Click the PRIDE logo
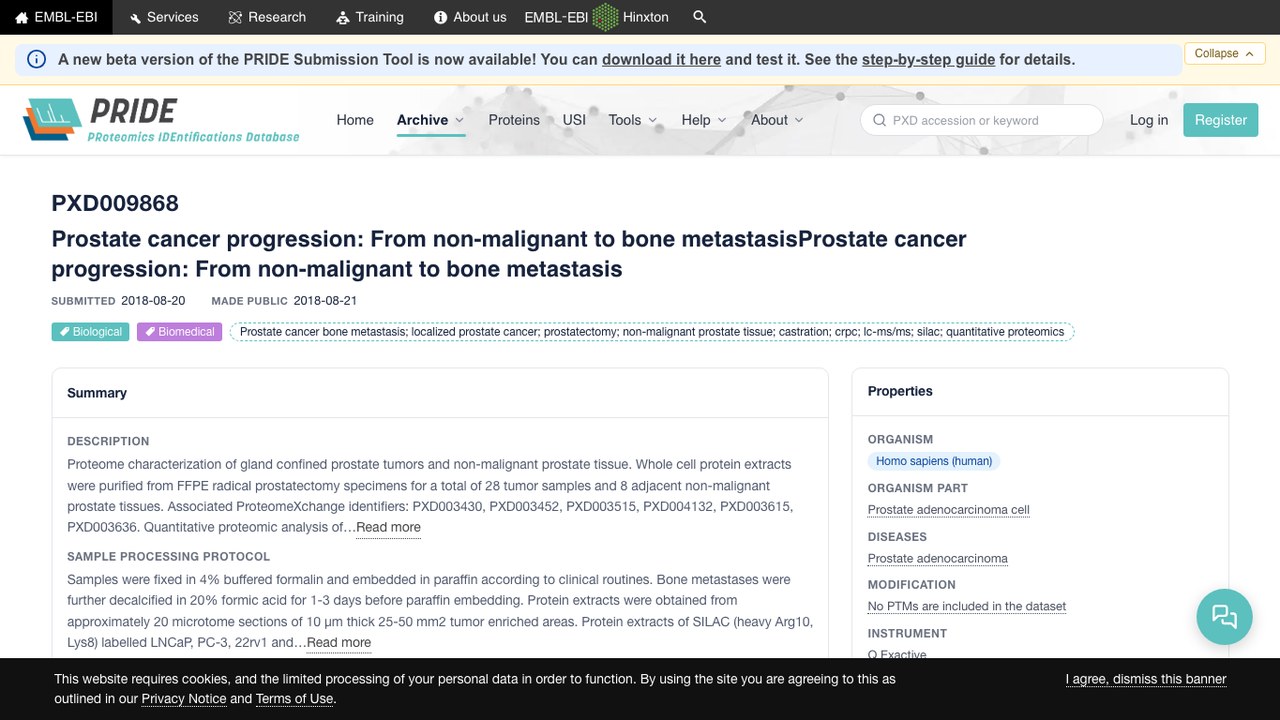This screenshot has width=1280, height=720. [x=161, y=120]
